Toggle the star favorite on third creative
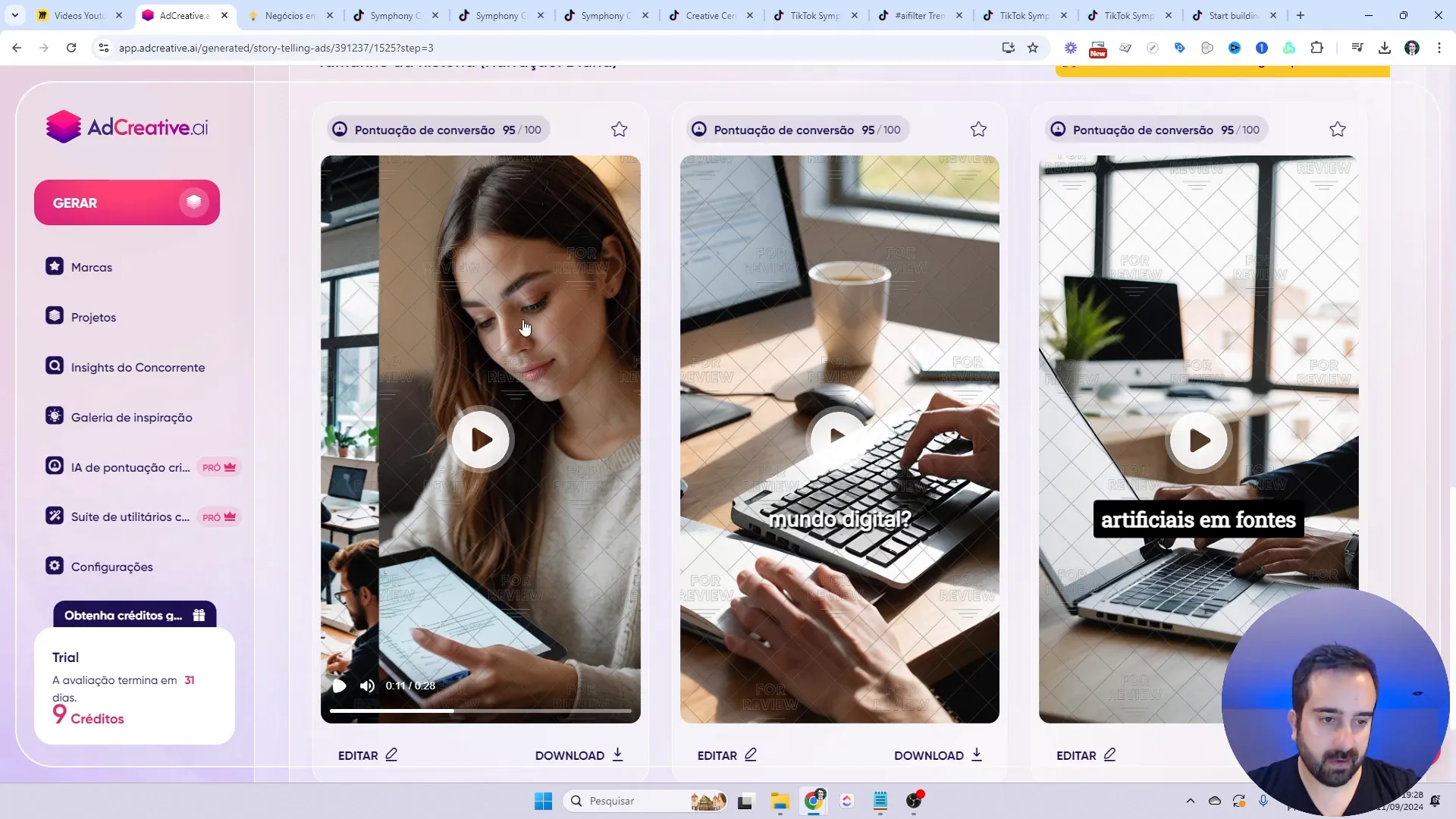Screen dimensions: 1456x819 1339,129
